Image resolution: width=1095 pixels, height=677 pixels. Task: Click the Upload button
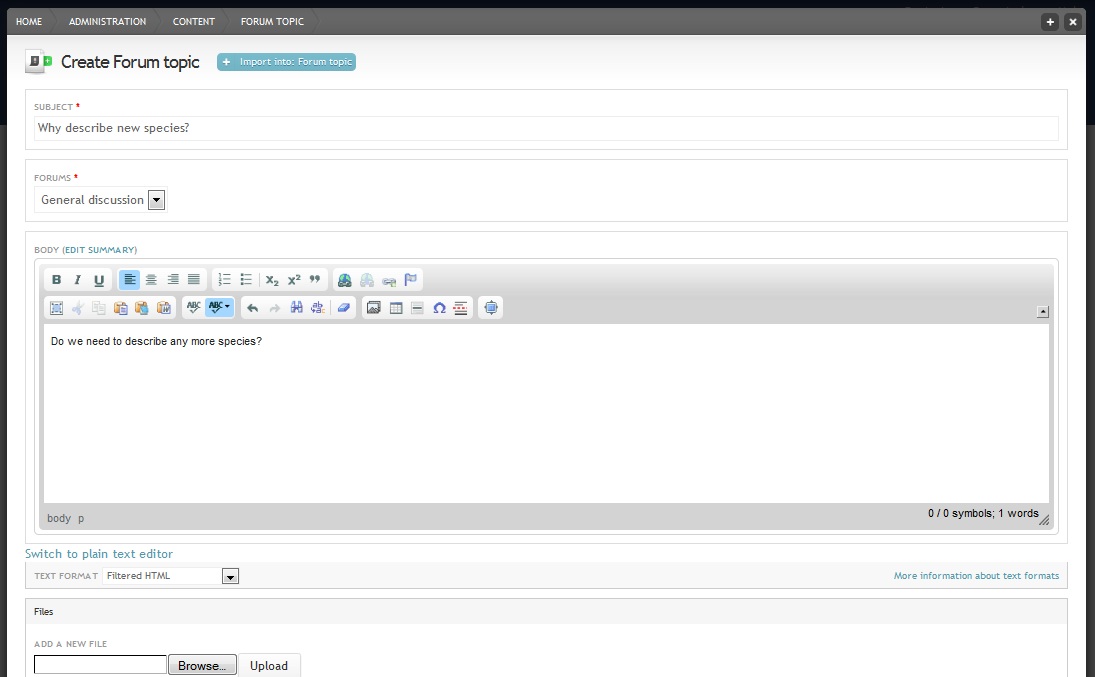click(x=269, y=666)
